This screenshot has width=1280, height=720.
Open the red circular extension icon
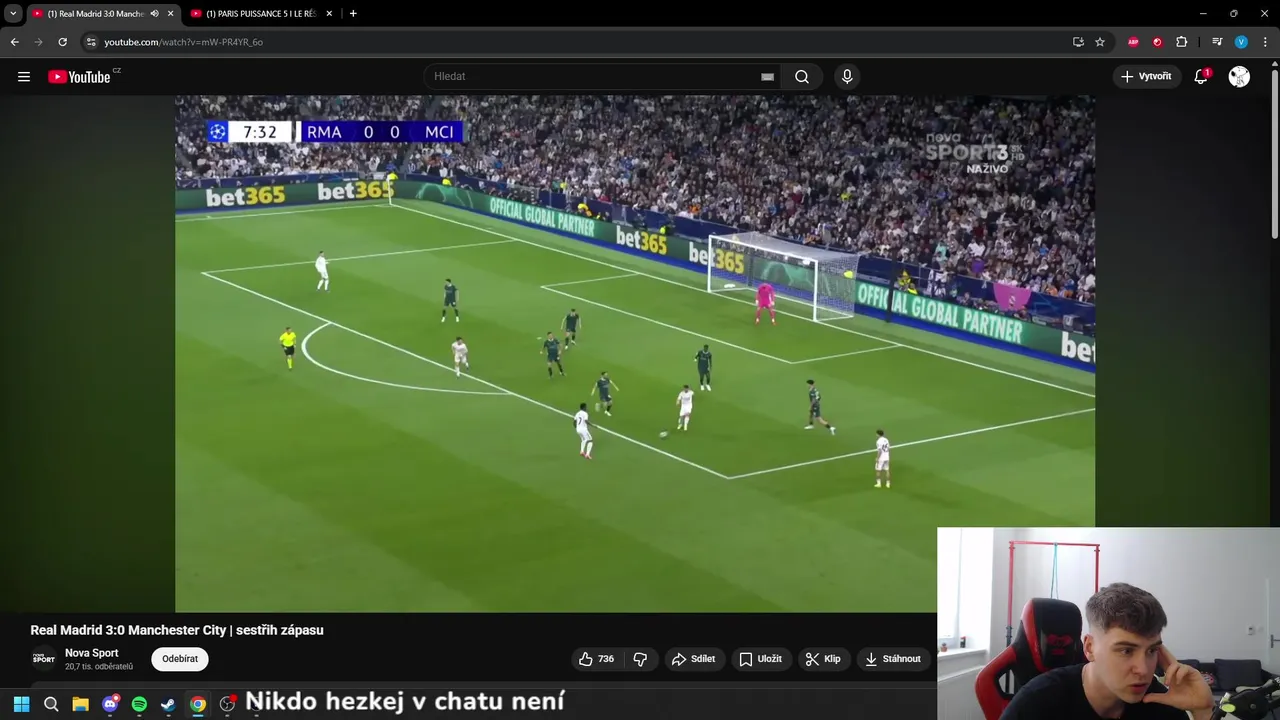pos(1157,42)
